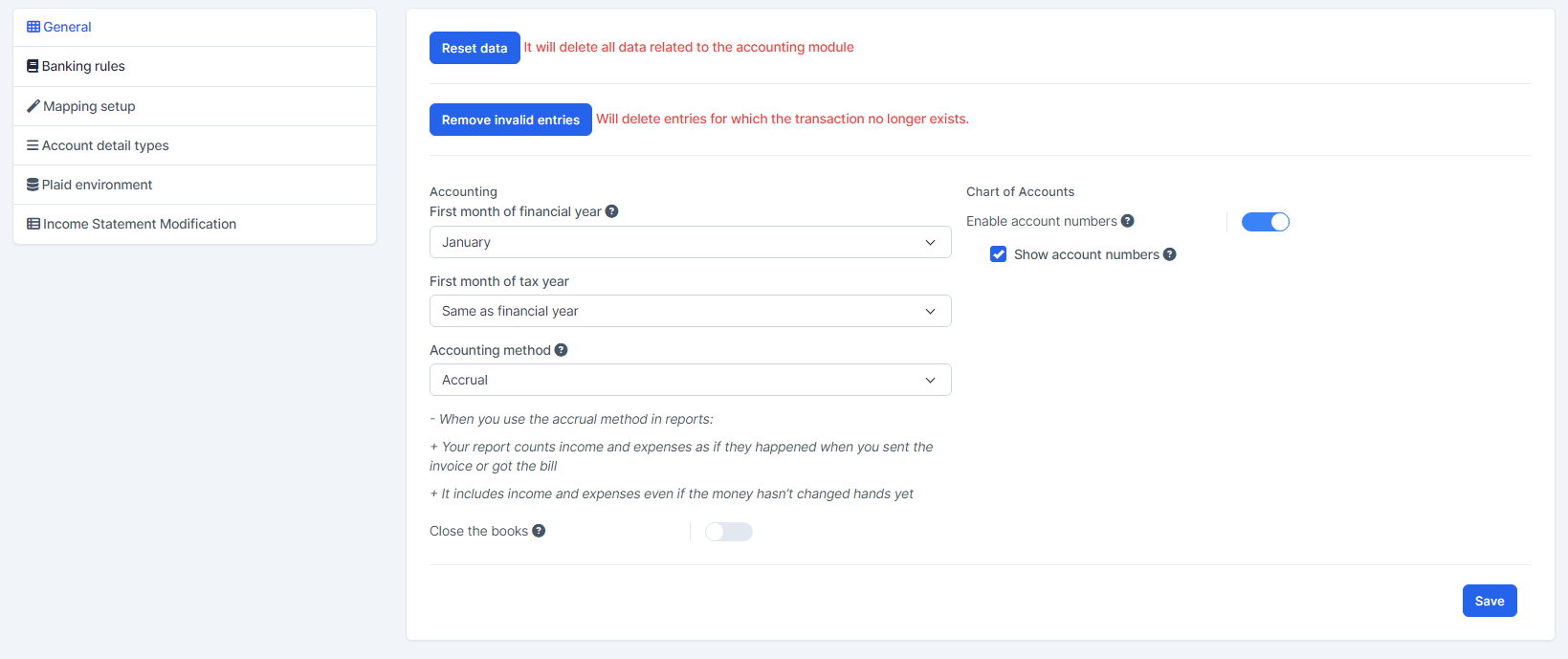The image size is (1568, 659).
Task: Expand the First month of tax year dropdown
Action: coord(690,311)
